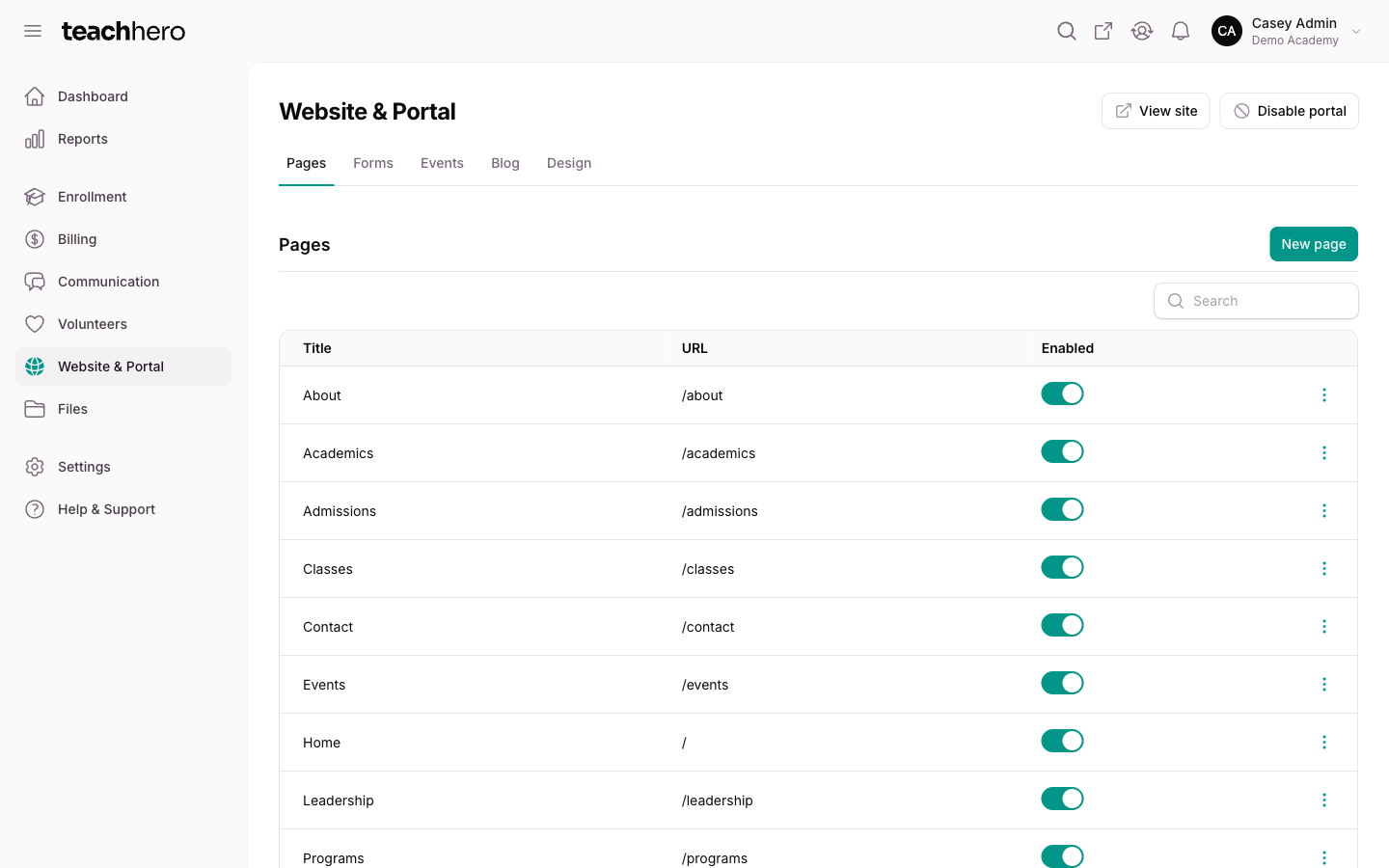The image size is (1389, 868).
Task: Click the Academics page title
Action: pyautogui.click(x=339, y=453)
